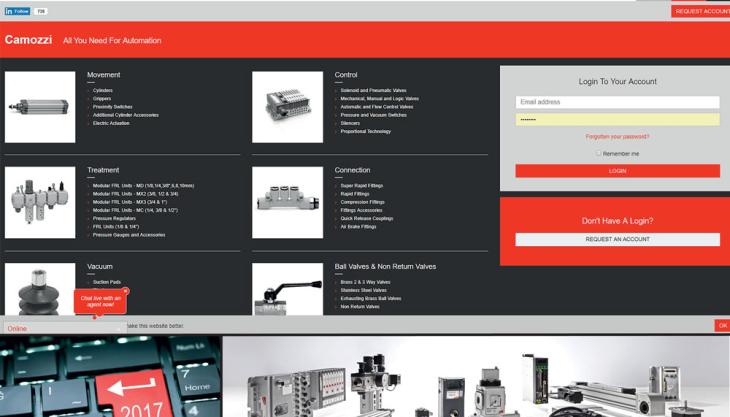
Task: Open the Treatment FRL units thumbnail
Action: [x=40, y=202]
